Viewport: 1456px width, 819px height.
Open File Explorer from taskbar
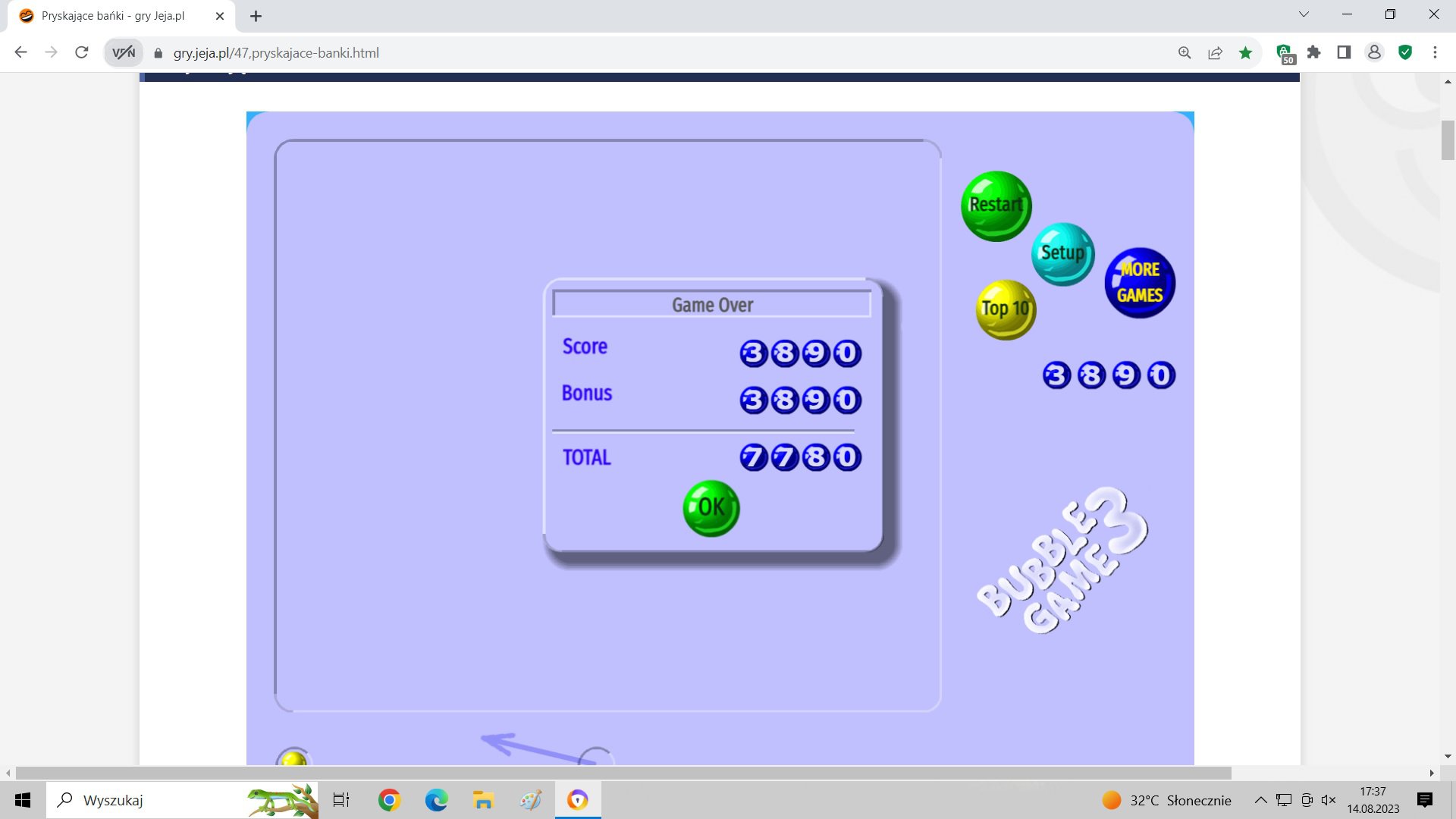pos(483,800)
